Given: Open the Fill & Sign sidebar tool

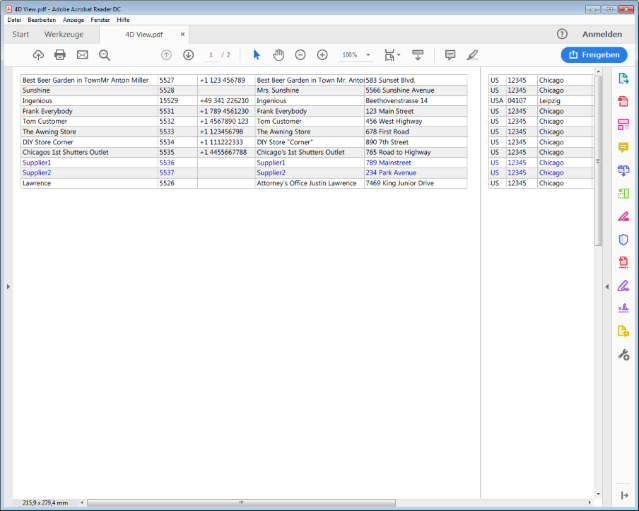Looking at the screenshot, I should tap(623, 286).
